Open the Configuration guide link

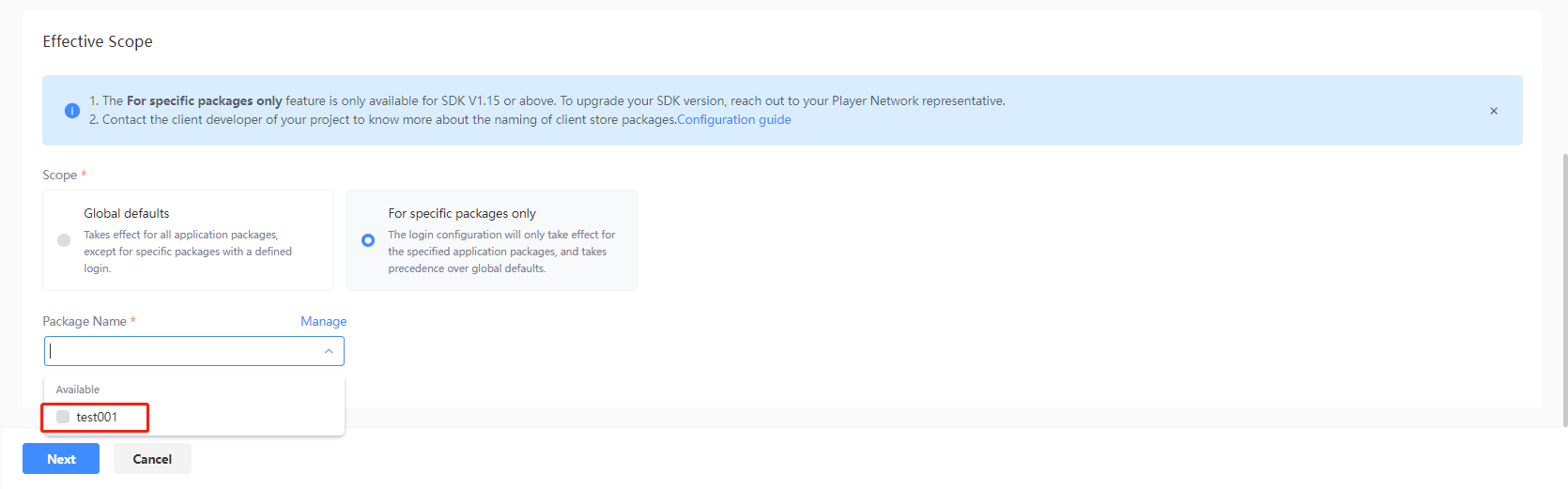click(x=733, y=119)
